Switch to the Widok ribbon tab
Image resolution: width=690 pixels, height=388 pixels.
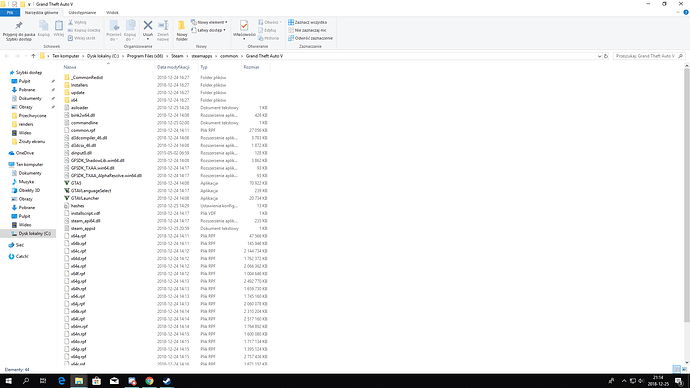pos(112,12)
